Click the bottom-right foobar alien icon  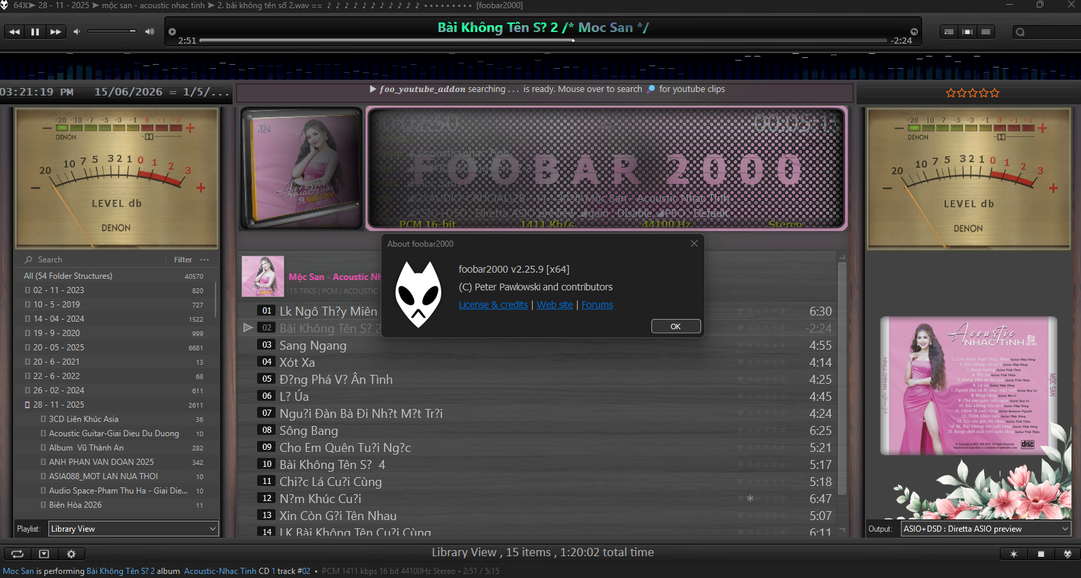coord(1068,554)
